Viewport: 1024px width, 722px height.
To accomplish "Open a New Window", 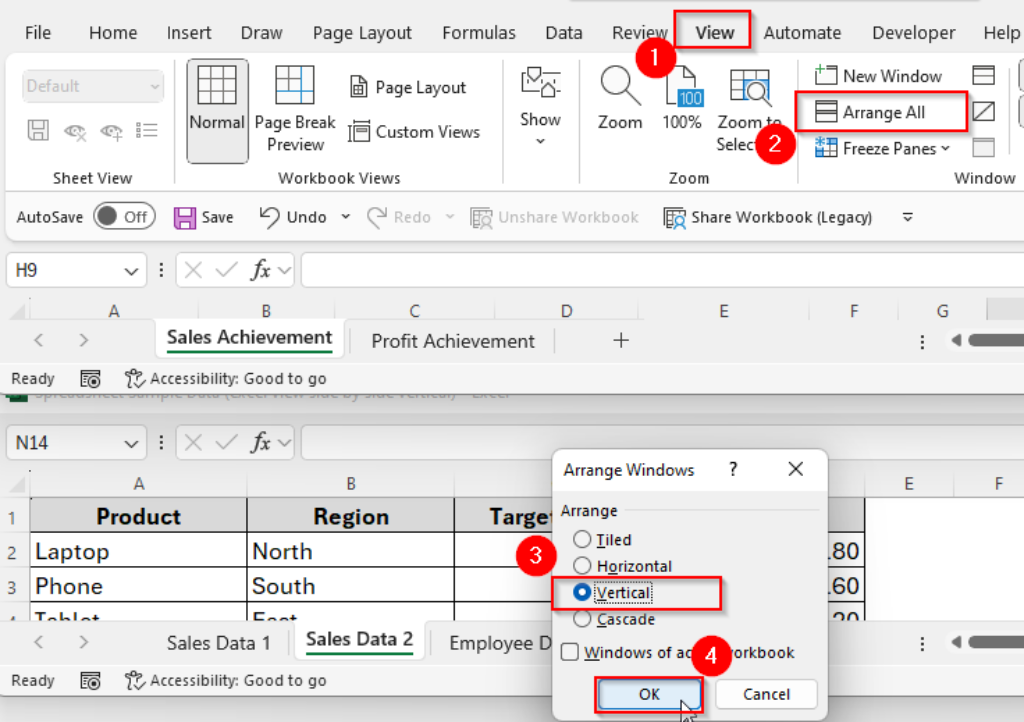I will coord(880,75).
